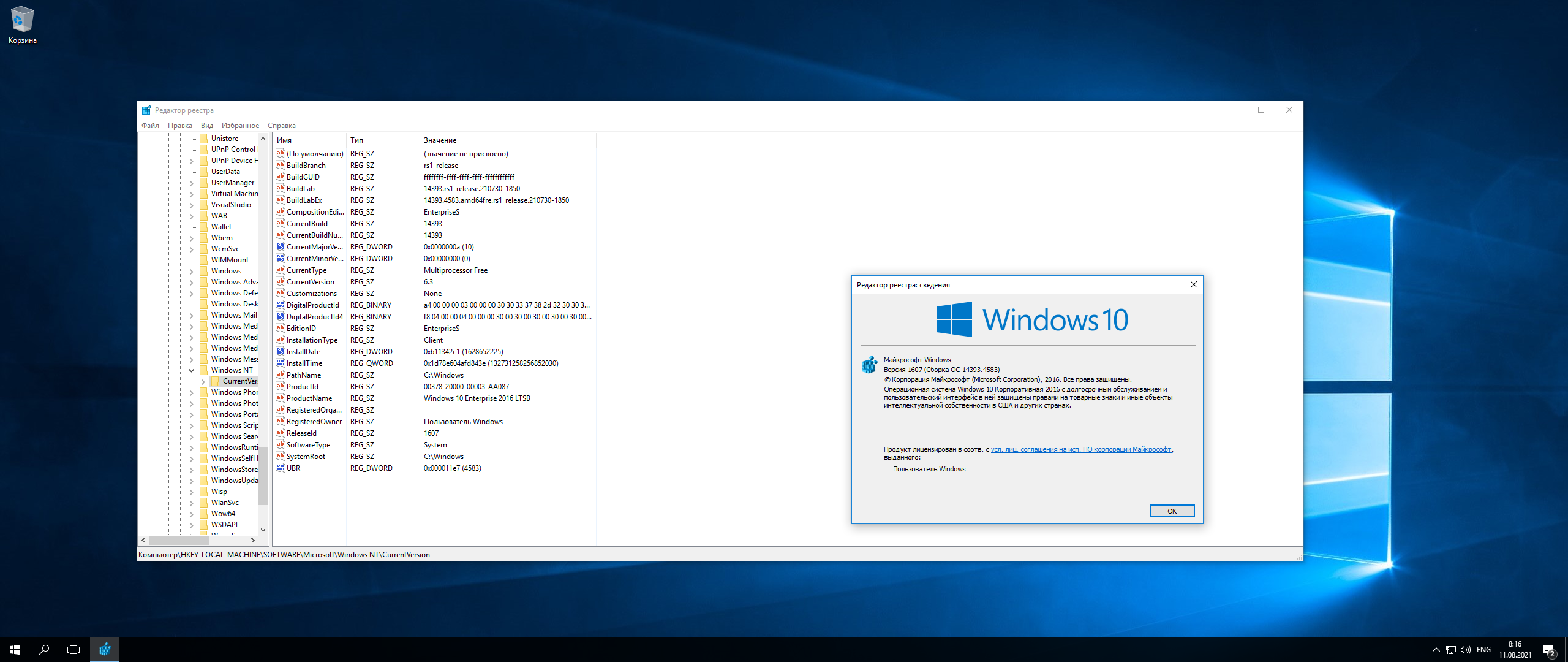The width and height of the screenshot is (1568, 662).
Task: Expand the VisualStudio tree node
Action: tap(191, 205)
